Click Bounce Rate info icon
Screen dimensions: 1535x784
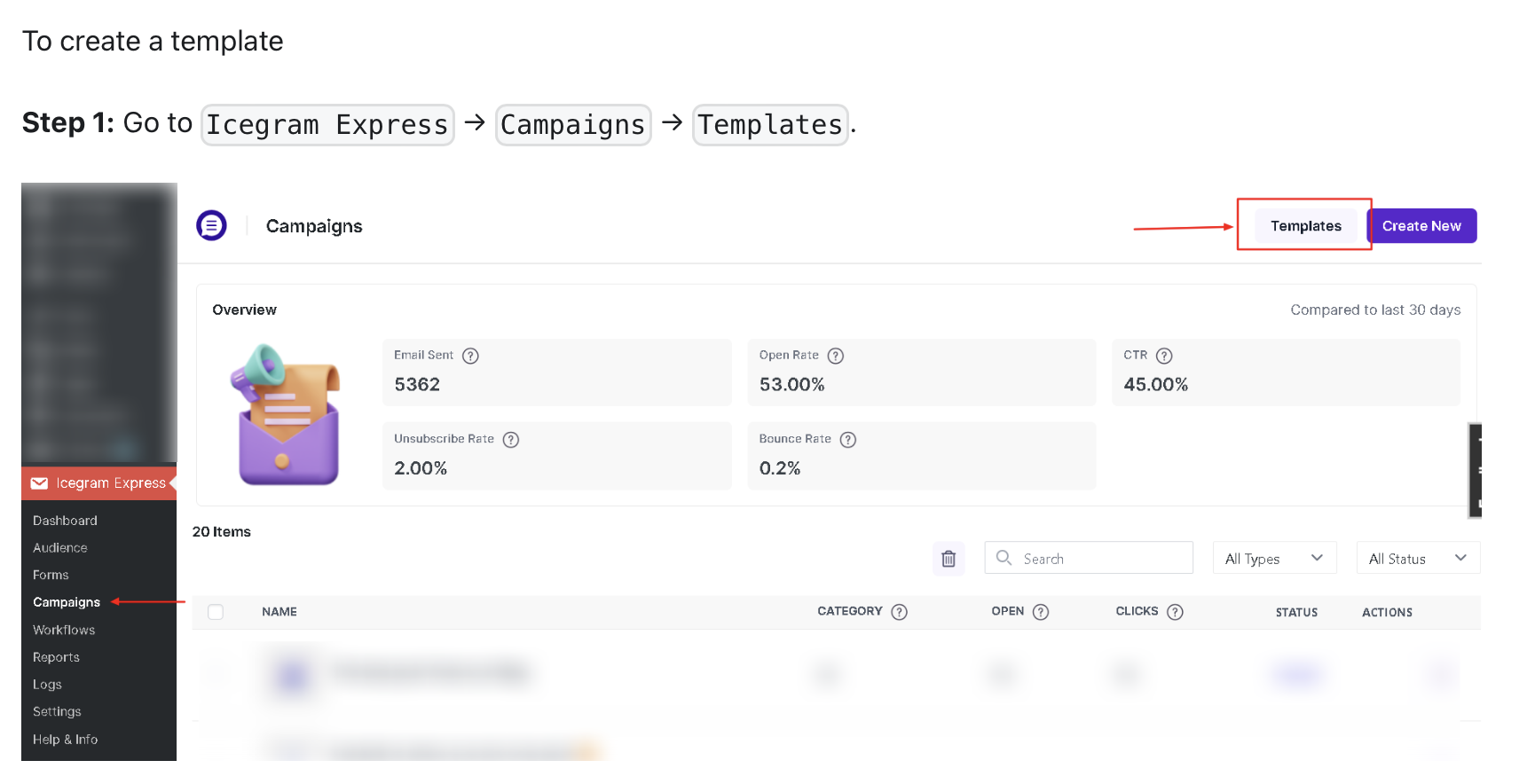pos(847,440)
